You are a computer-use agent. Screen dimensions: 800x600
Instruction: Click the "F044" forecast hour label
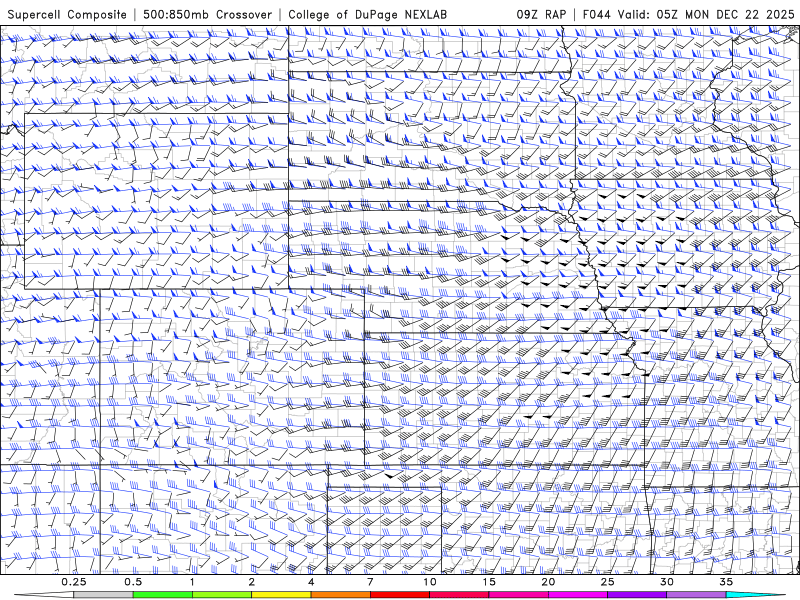(596, 15)
